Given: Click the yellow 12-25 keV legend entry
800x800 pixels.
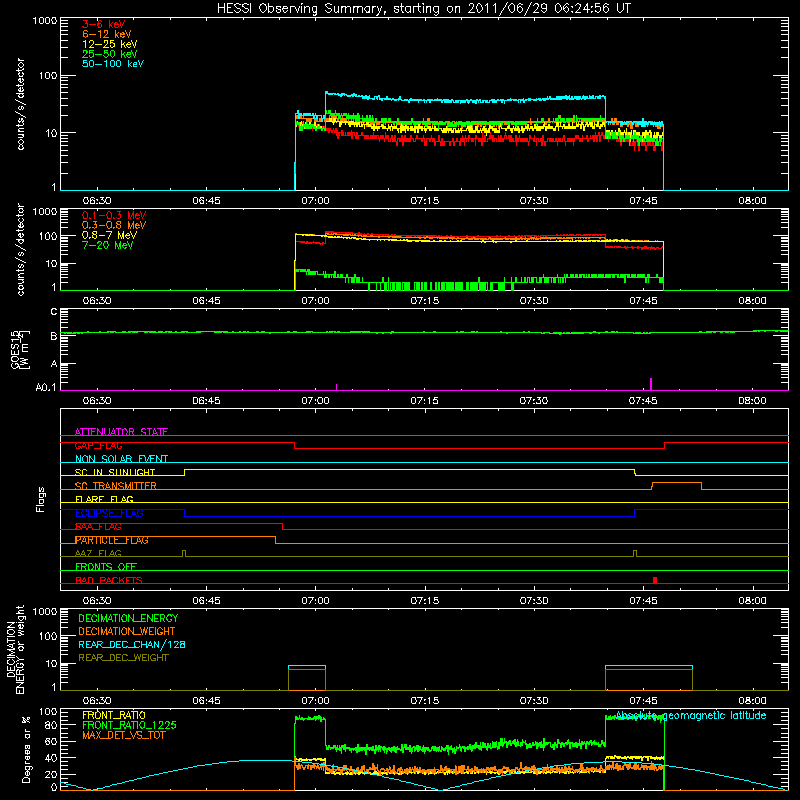Looking at the screenshot, I should (x=110, y=44).
